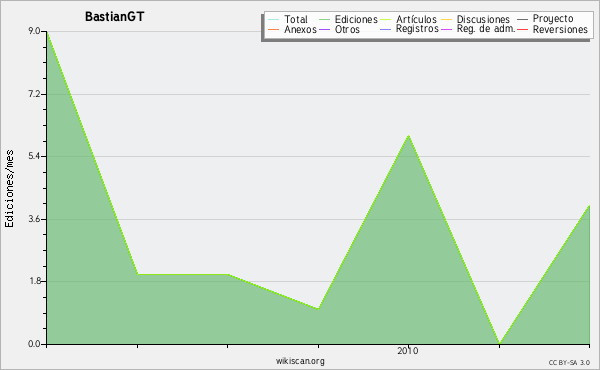Click the 2010 x-axis label
Screen dimensions: 600x370
click(408, 350)
